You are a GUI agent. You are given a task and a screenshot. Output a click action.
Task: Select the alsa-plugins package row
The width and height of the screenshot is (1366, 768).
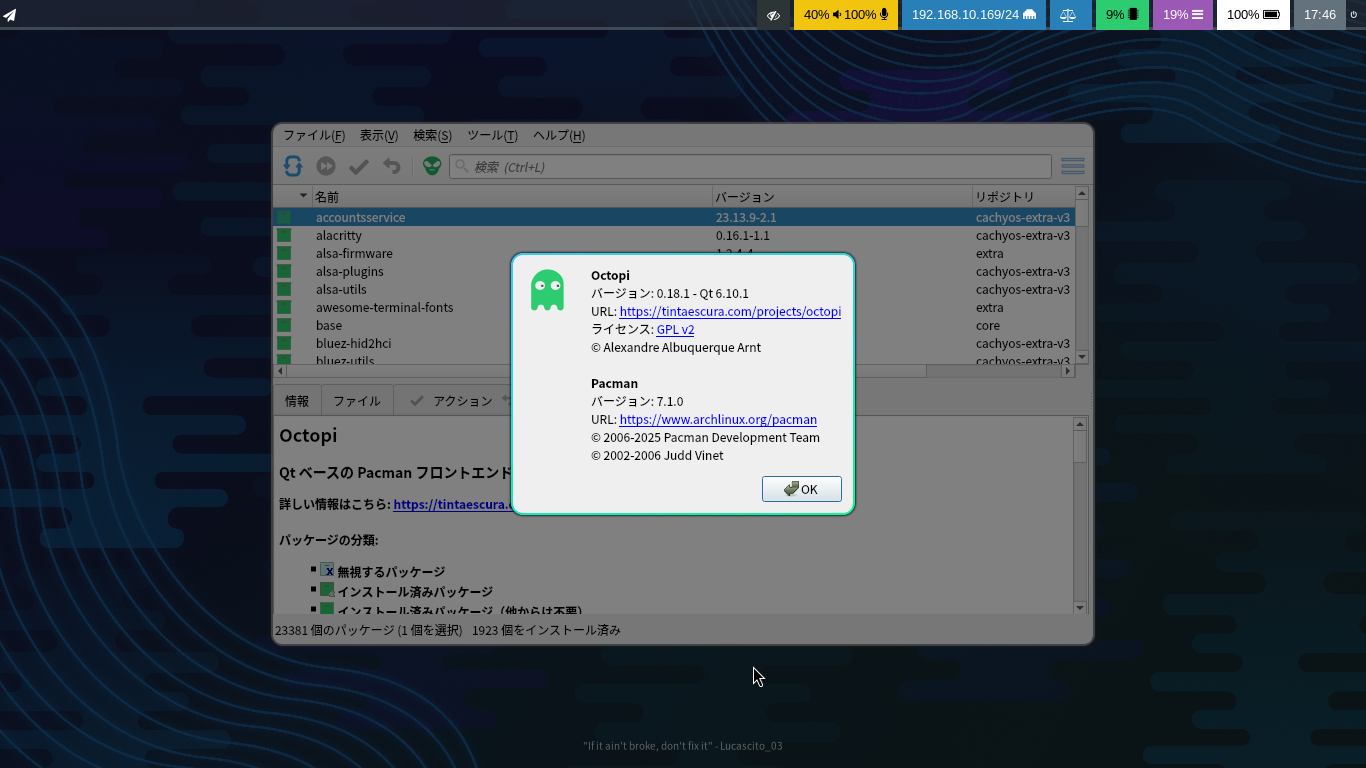(x=674, y=271)
